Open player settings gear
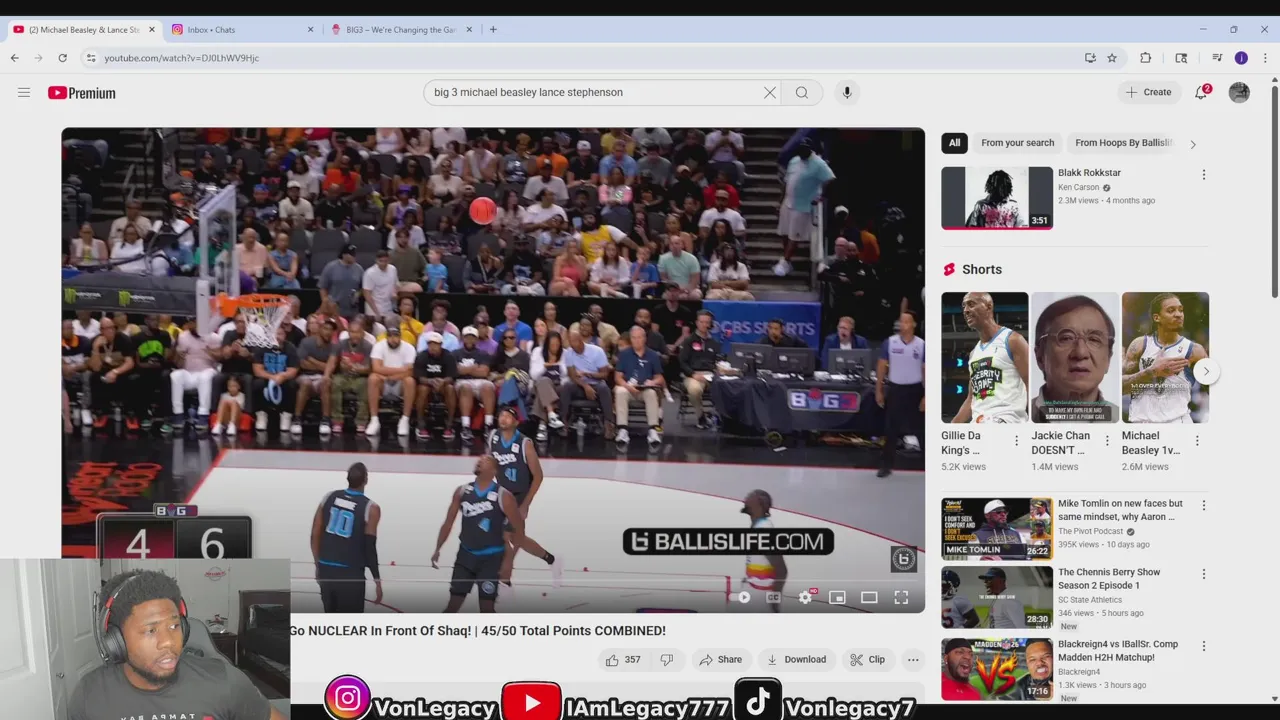 pyautogui.click(x=805, y=597)
